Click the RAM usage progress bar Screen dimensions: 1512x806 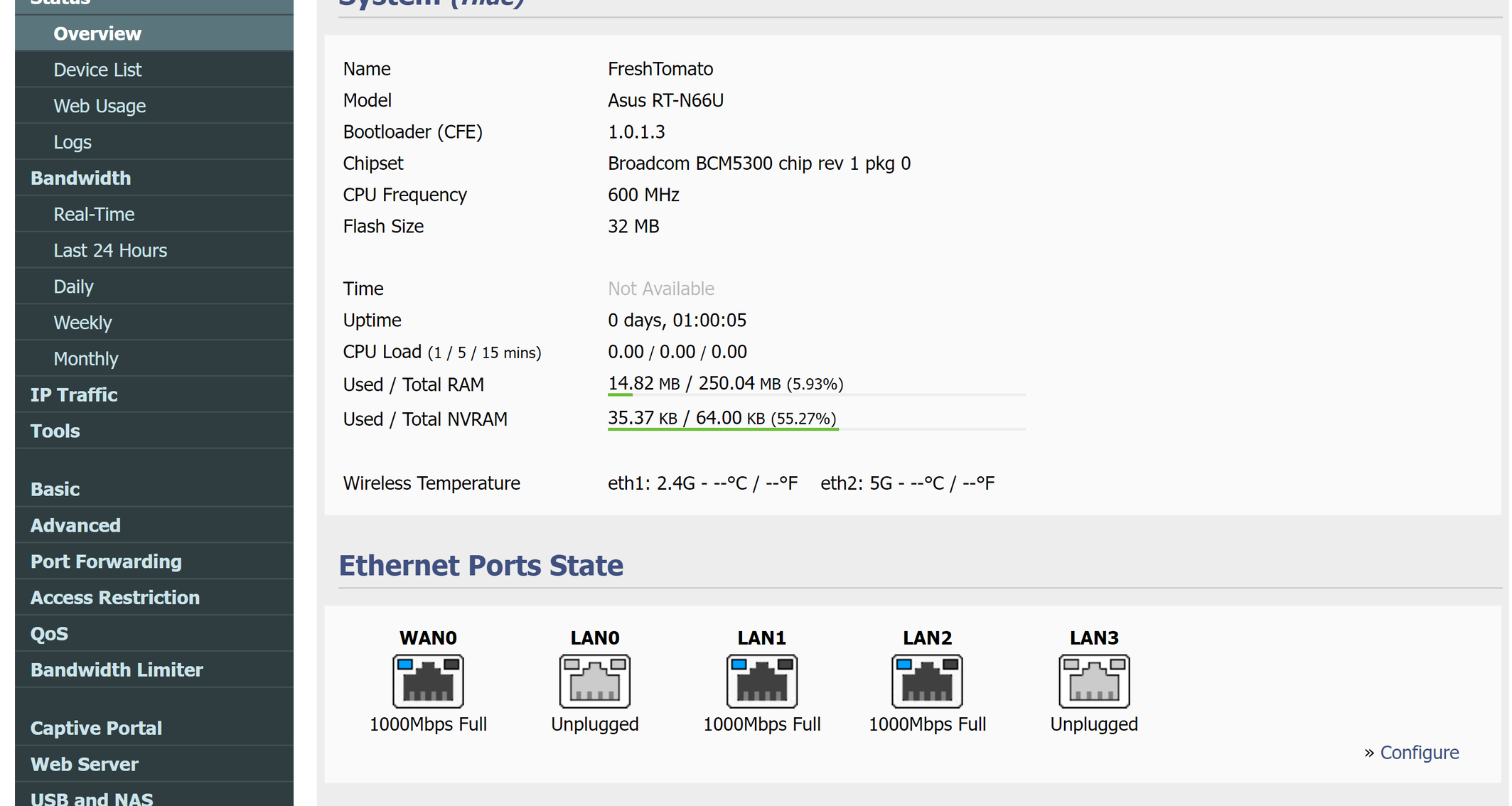[x=815, y=394]
